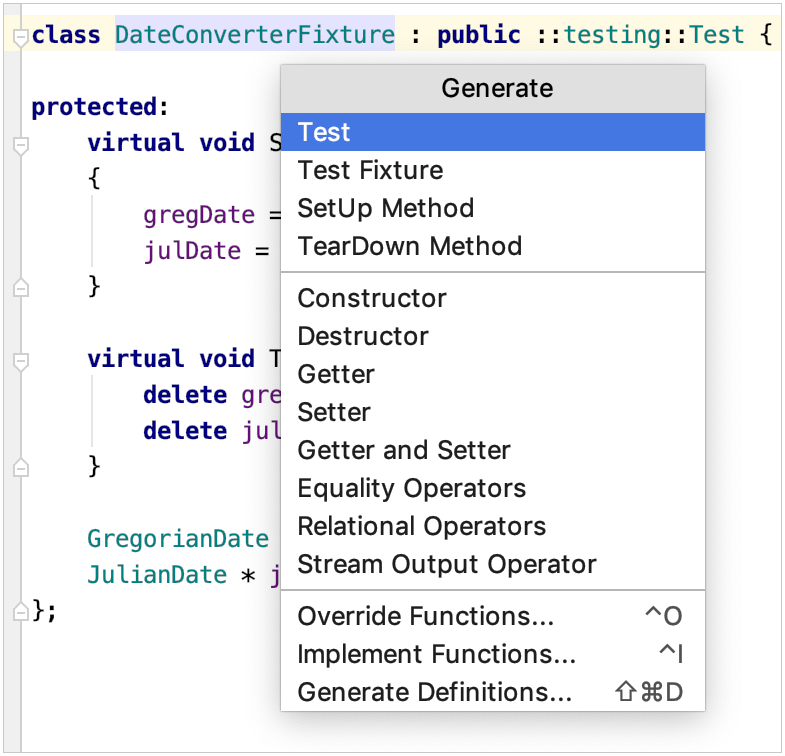
Task: Pick SetUp Method menu entry
Action: [x=493, y=208]
